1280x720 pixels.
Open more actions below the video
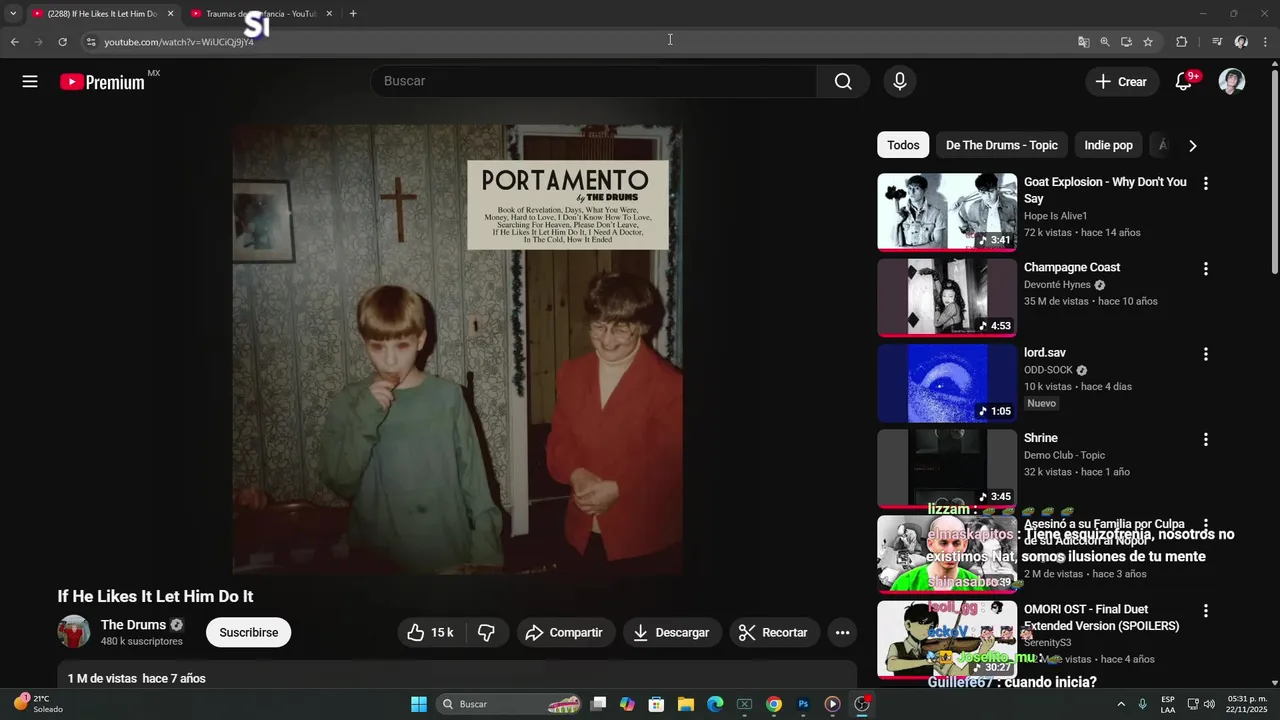(842, 632)
